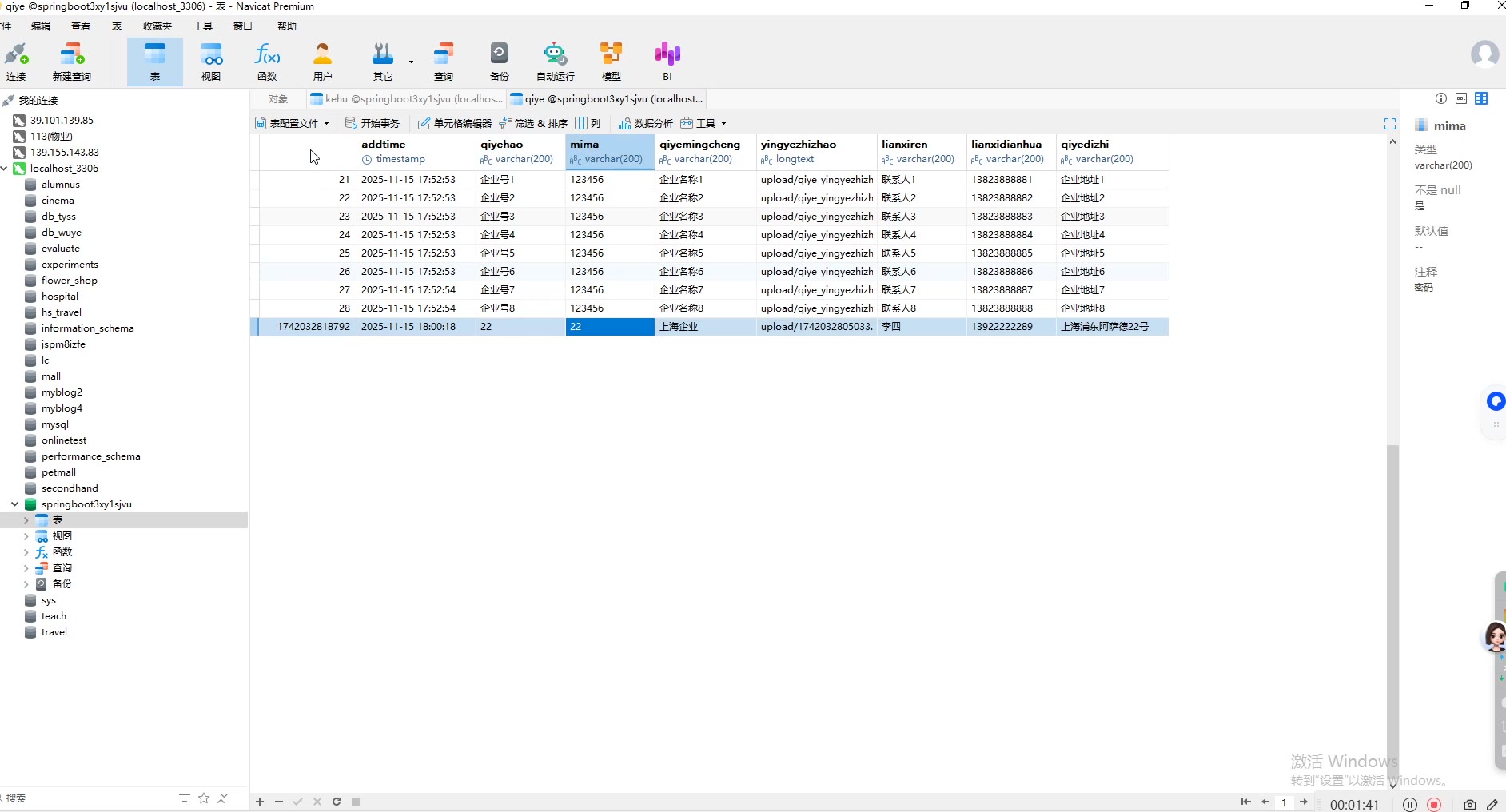Image resolution: width=1506 pixels, height=812 pixels.
Task: Open the 其它 dropdown arrow
Action: 411,62
